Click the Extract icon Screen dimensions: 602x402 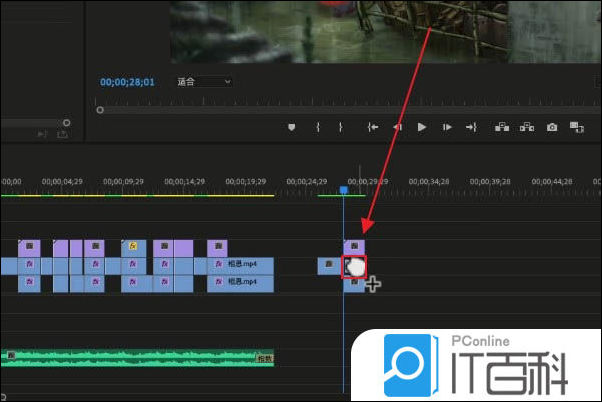pyautogui.click(x=526, y=127)
